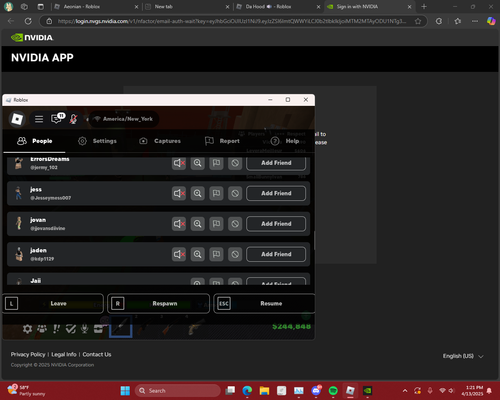Open the browser more options menu

tap(475, 21)
